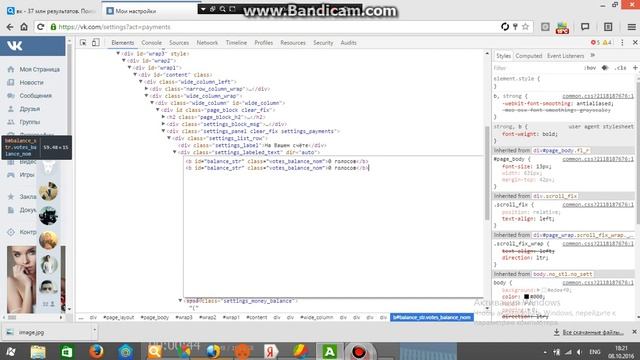Screen dimensions: 640x360
Task: Click the VK logo in page header
Action: point(15,46)
